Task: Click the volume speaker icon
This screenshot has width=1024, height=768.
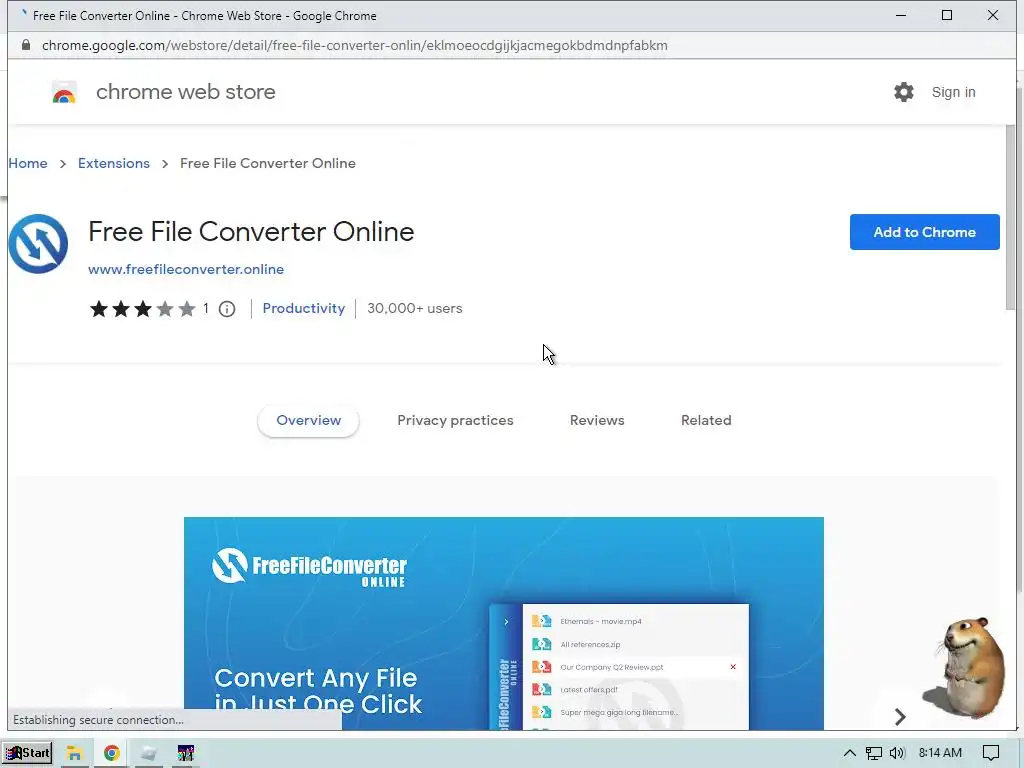Action: point(897,753)
